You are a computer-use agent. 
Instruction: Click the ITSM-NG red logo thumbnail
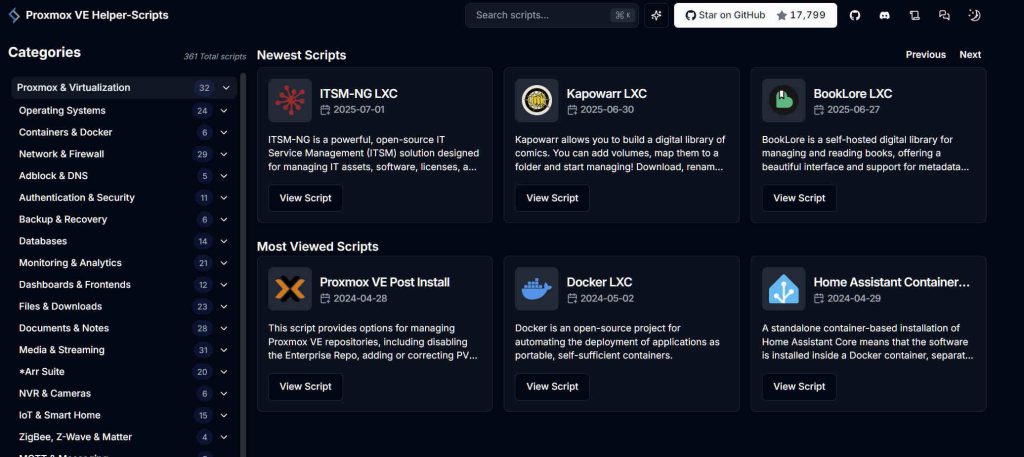(x=289, y=100)
